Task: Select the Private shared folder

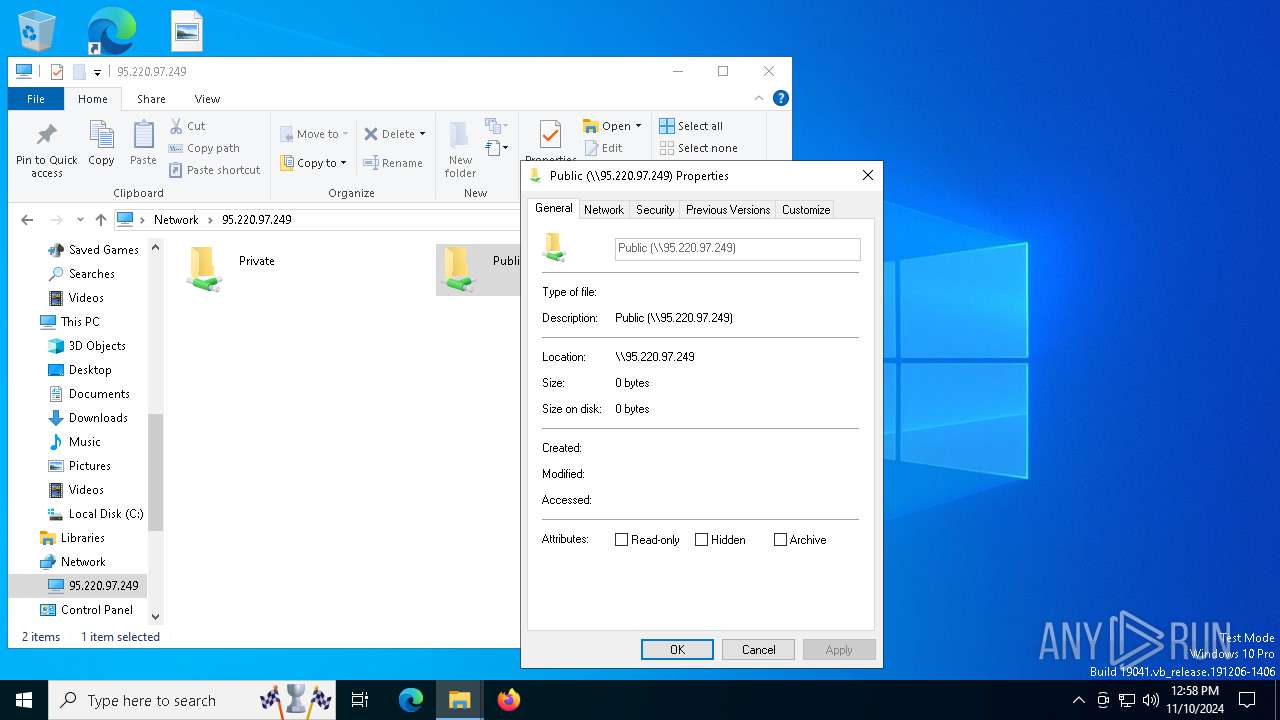Action: [232, 268]
